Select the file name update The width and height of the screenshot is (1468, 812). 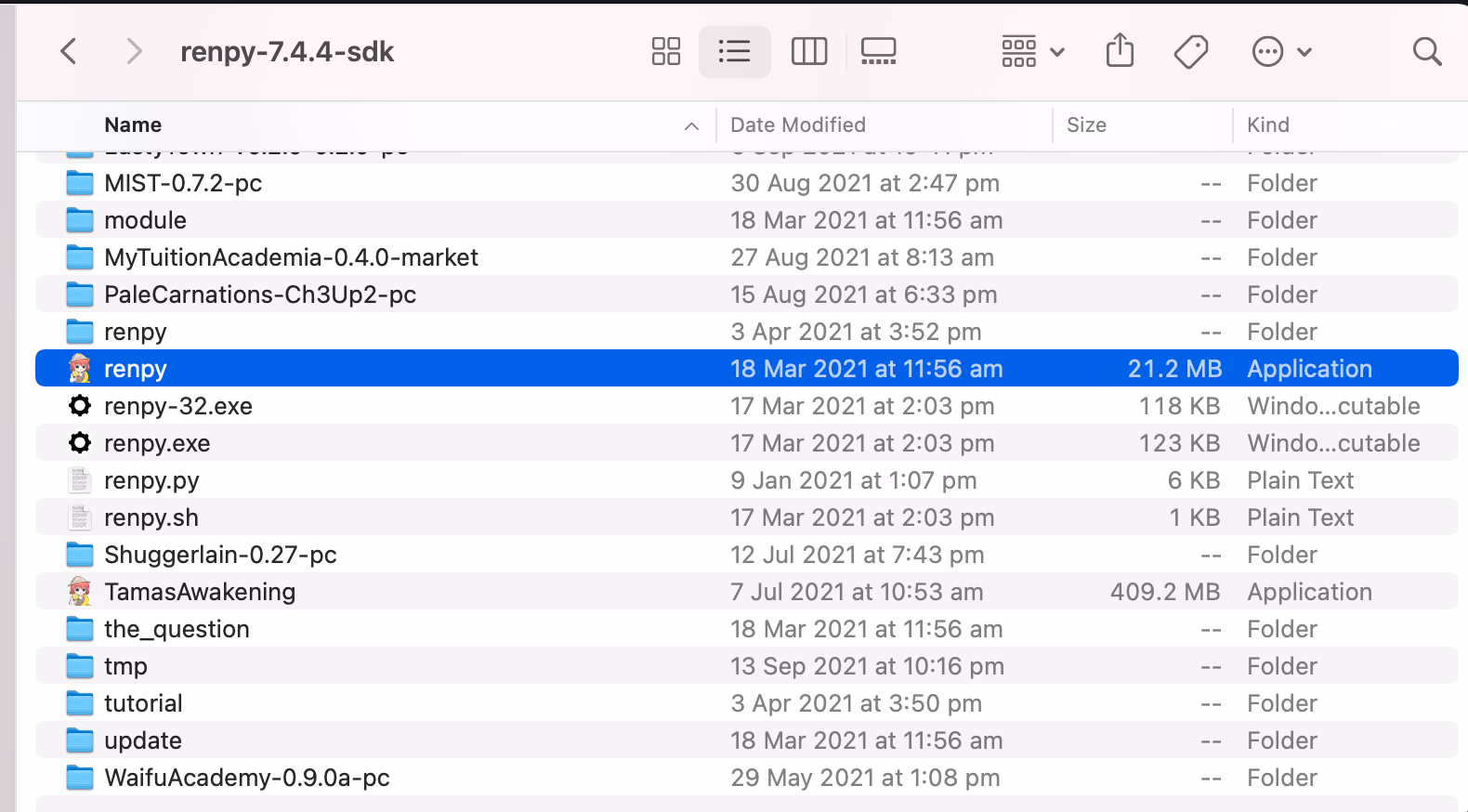tap(143, 740)
